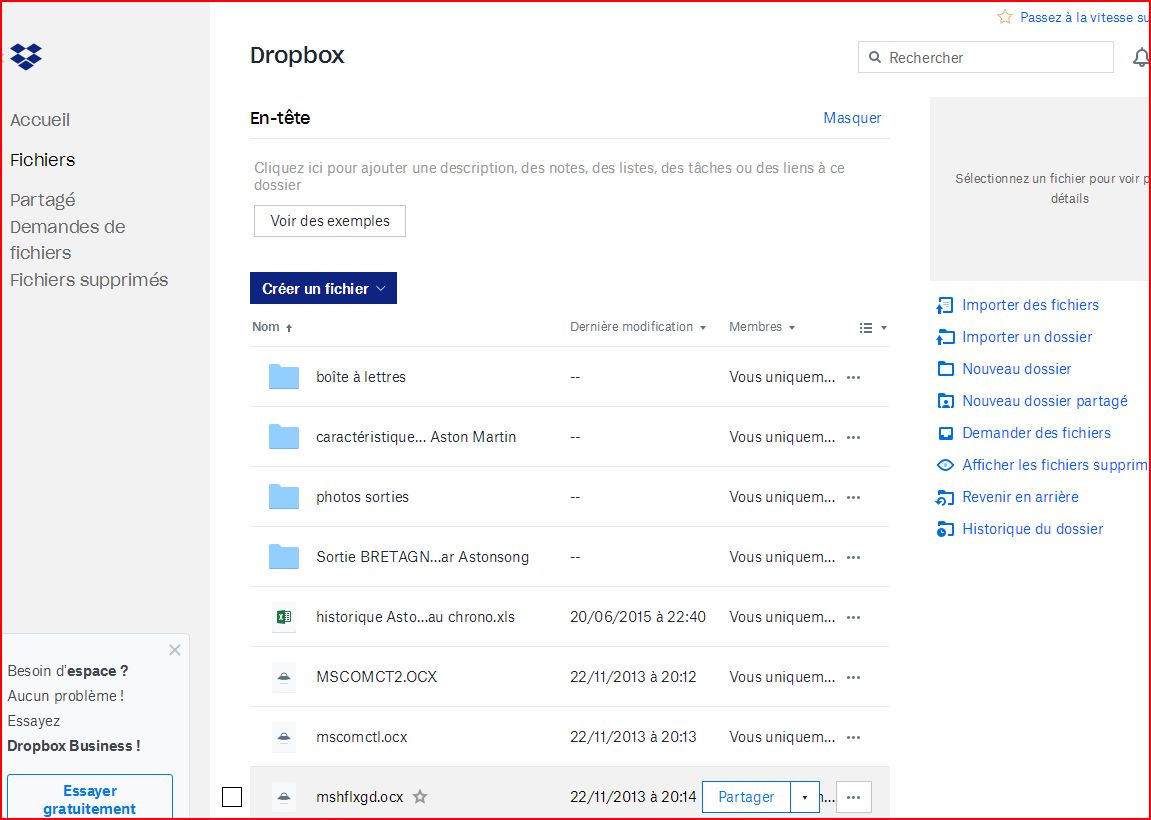
Task: Open more options for Sortie BRETAGN folder
Action: click(x=853, y=558)
